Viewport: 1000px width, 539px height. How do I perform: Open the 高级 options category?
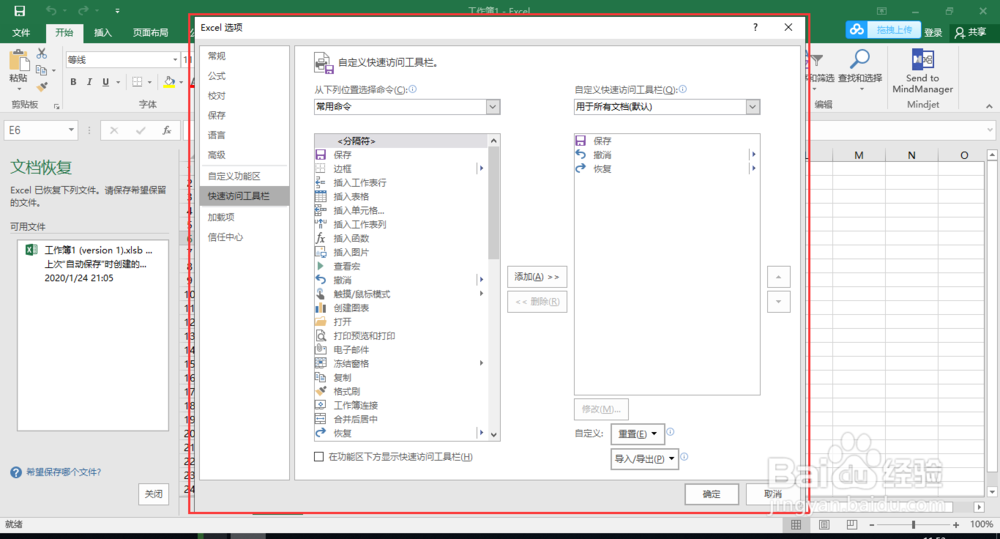(217, 155)
